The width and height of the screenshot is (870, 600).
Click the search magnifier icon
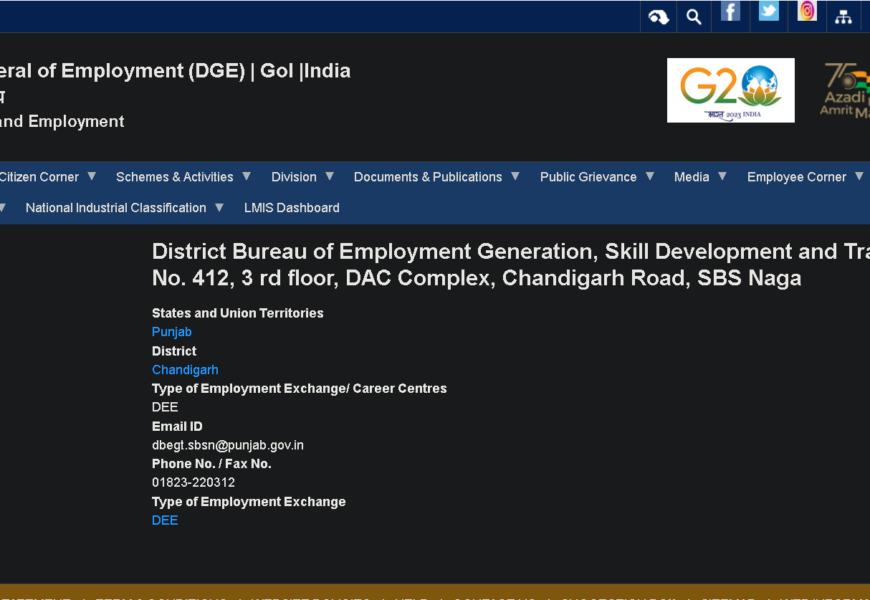tap(693, 17)
